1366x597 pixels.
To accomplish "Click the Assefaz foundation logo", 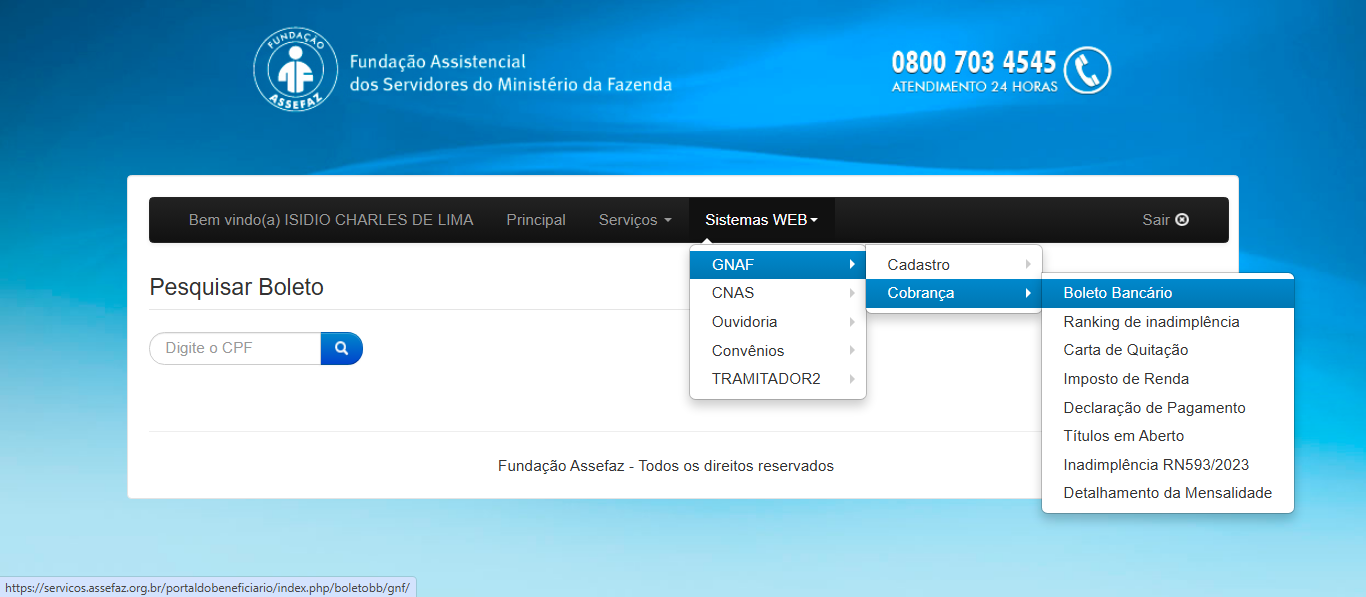I will tap(295, 70).
